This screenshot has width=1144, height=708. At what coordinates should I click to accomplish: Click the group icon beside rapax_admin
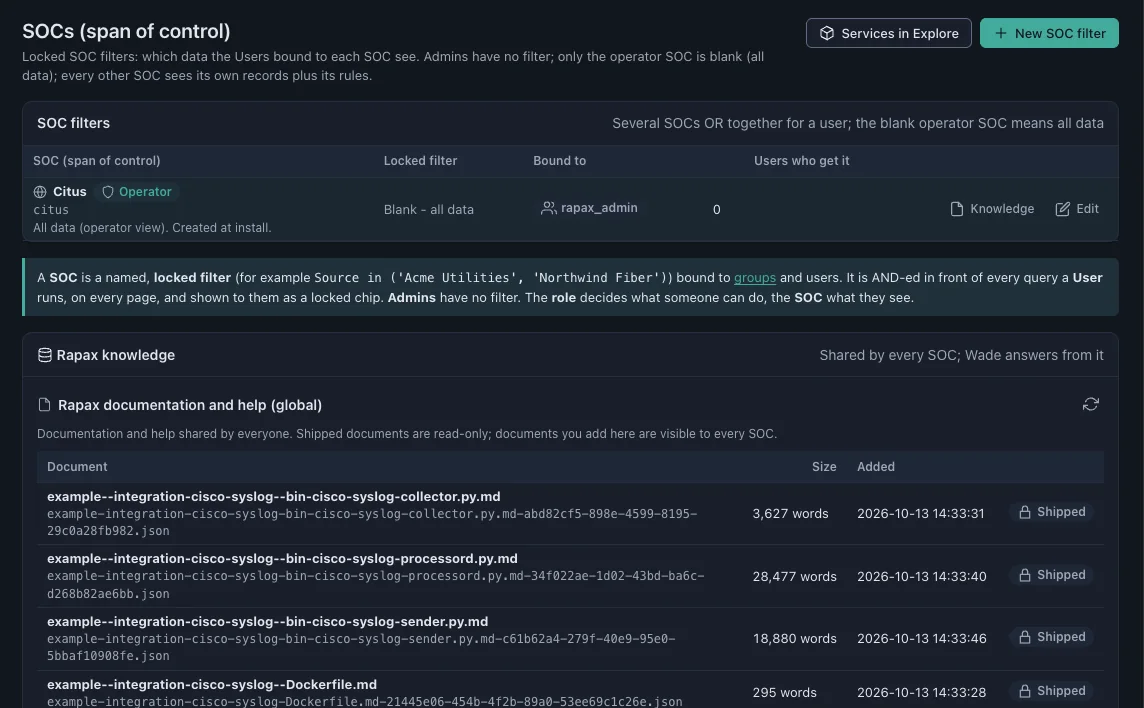[x=548, y=208]
